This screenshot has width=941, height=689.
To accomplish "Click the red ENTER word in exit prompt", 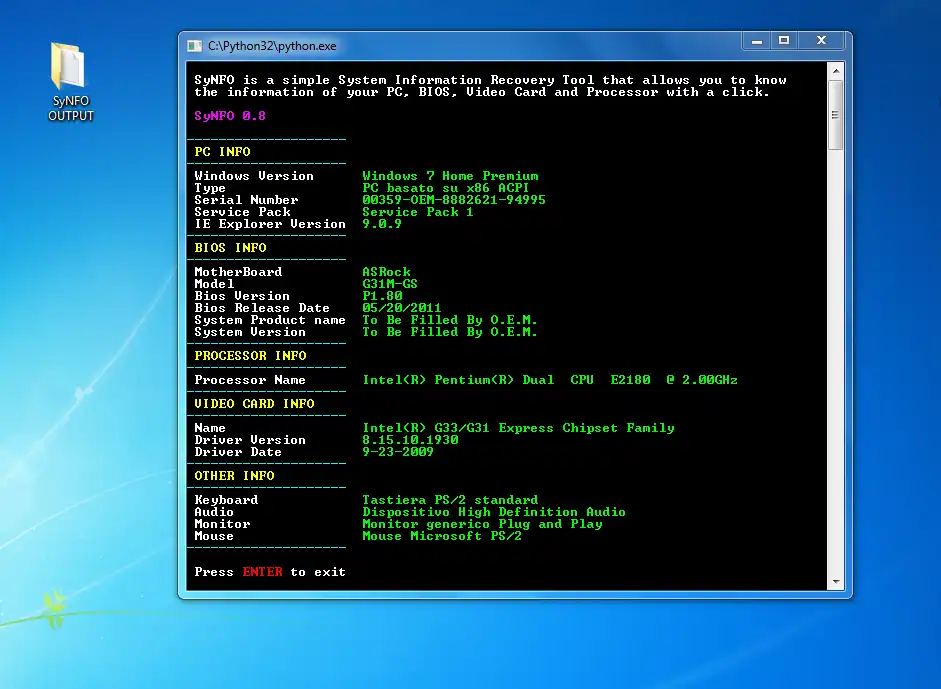I will click(262, 572).
